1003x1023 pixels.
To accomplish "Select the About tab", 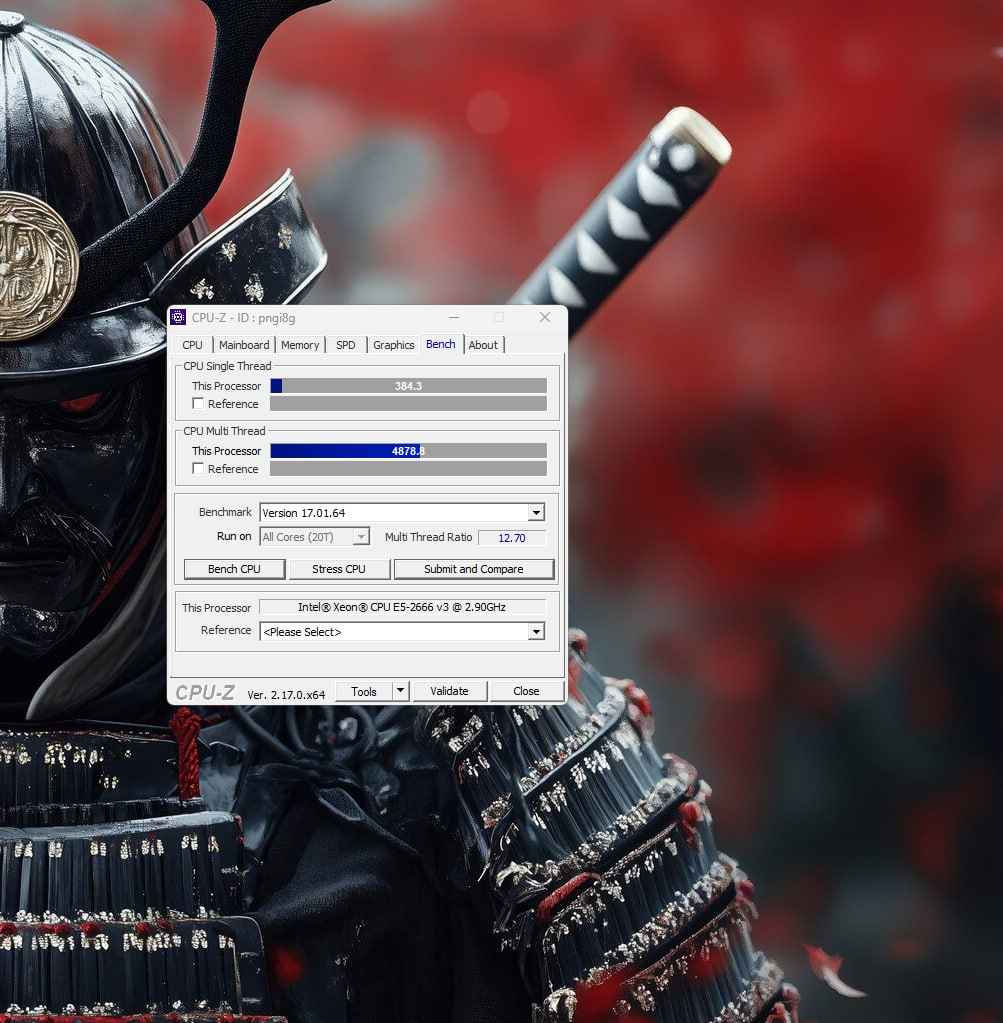I will [x=483, y=344].
